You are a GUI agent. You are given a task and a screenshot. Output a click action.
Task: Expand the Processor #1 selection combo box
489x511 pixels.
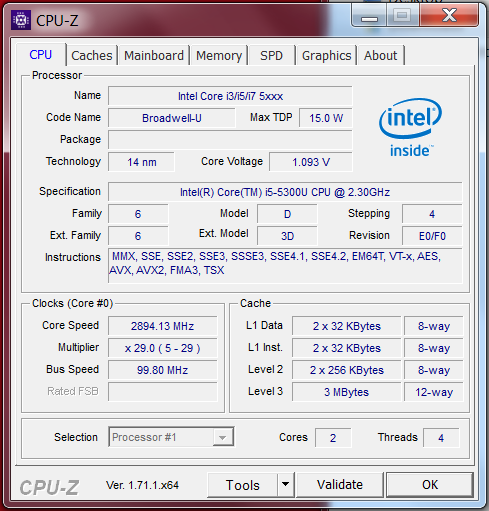pos(171,437)
